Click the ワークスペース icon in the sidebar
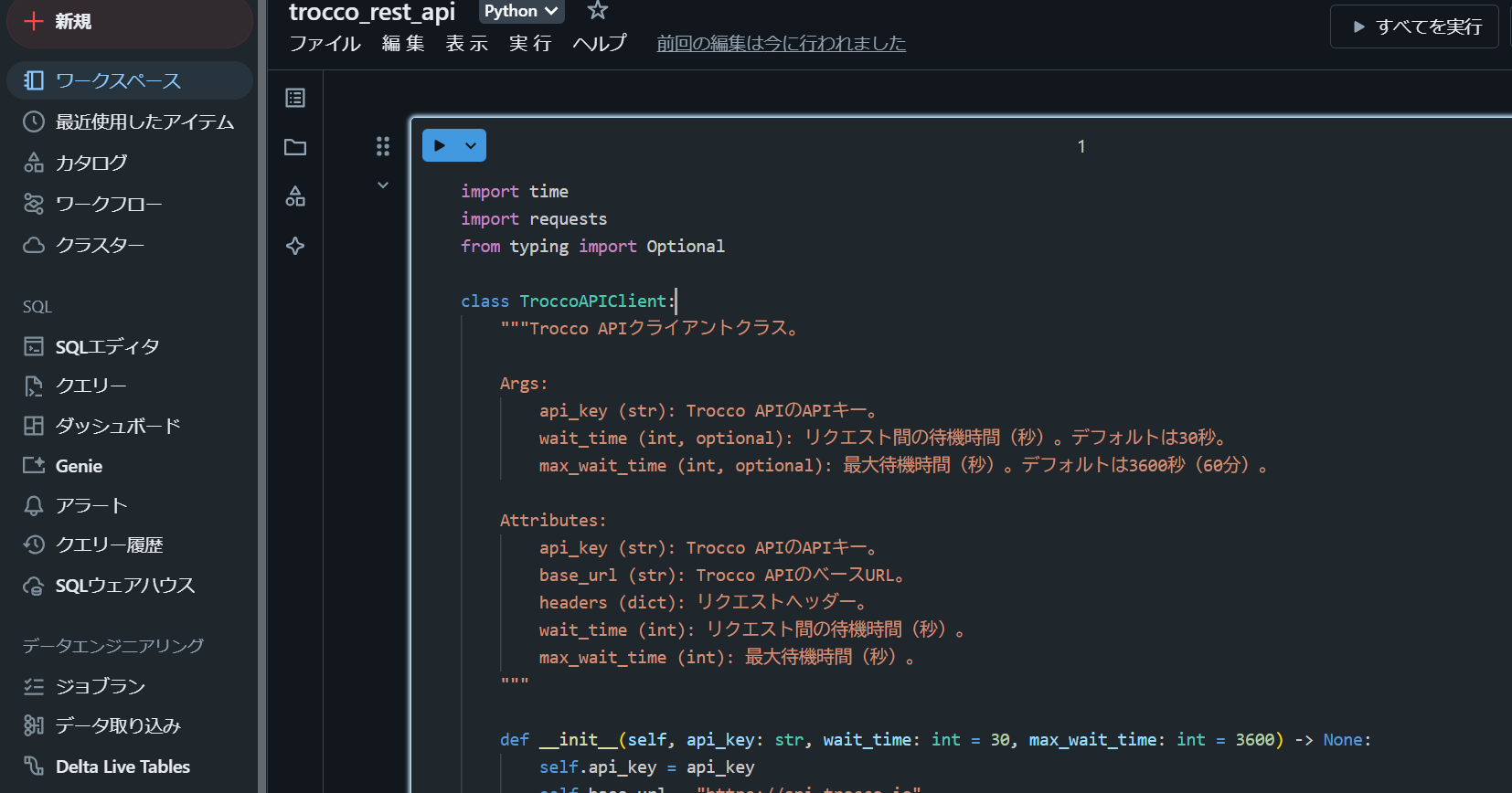This screenshot has width=1512, height=793. click(34, 80)
